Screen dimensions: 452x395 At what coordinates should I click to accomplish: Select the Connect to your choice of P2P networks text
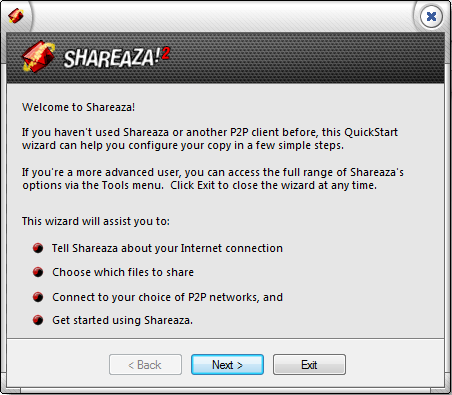pyautogui.click(x=167, y=297)
